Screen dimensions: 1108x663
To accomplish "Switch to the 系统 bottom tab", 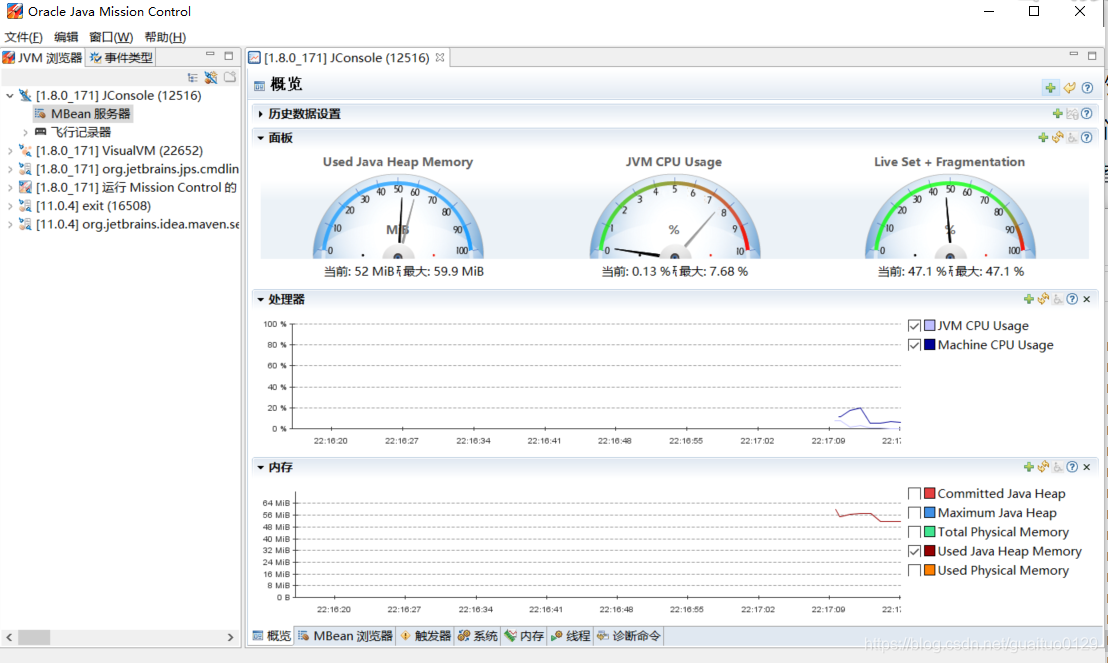I will point(478,636).
